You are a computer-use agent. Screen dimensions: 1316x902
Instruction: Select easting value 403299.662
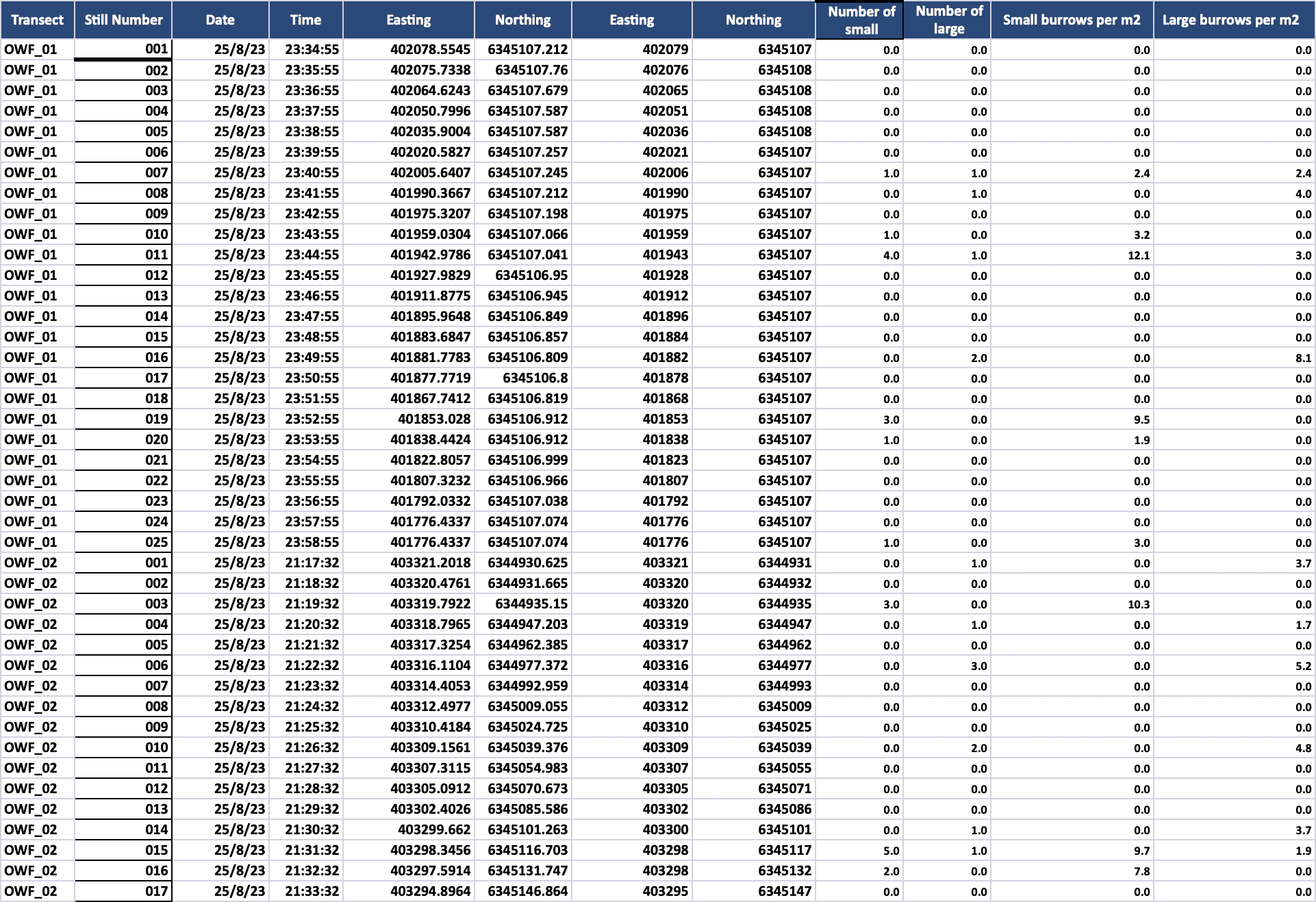pos(408,829)
